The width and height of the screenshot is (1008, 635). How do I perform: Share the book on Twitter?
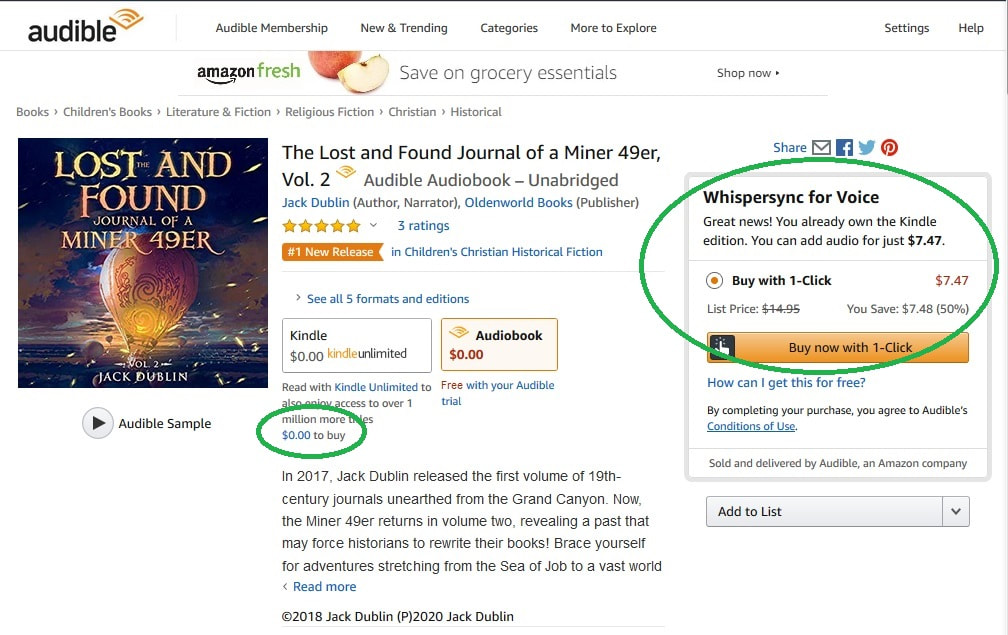(x=867, y=148)
